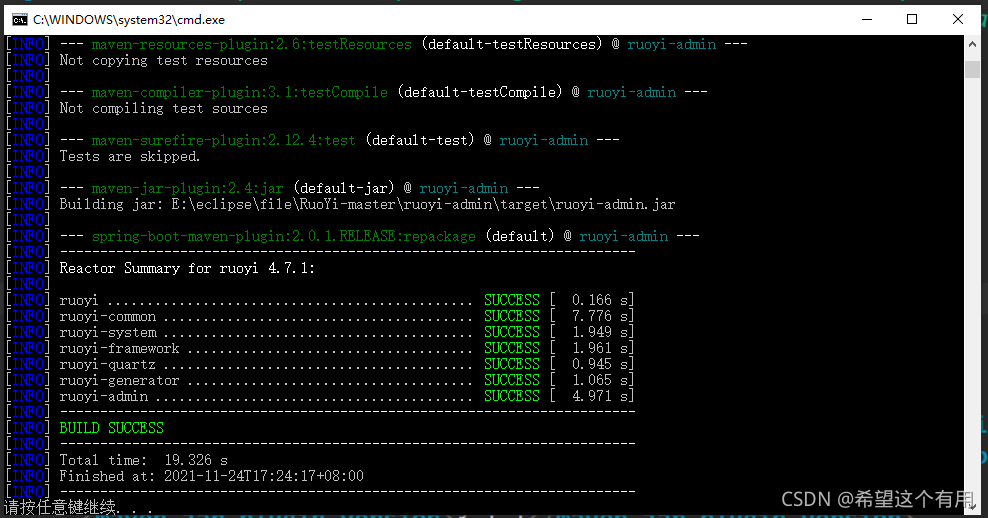Click 'Not compiling test sources' line

pyautogui.click(x=164, y=108)
